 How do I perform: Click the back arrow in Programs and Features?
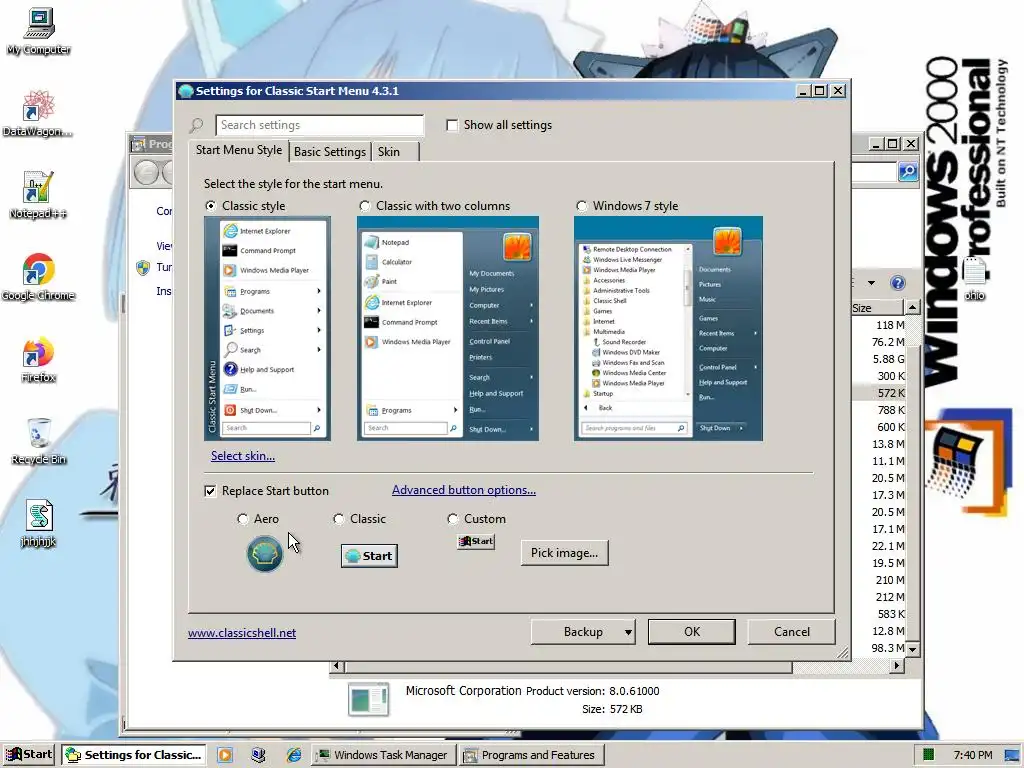pos(147,173)
